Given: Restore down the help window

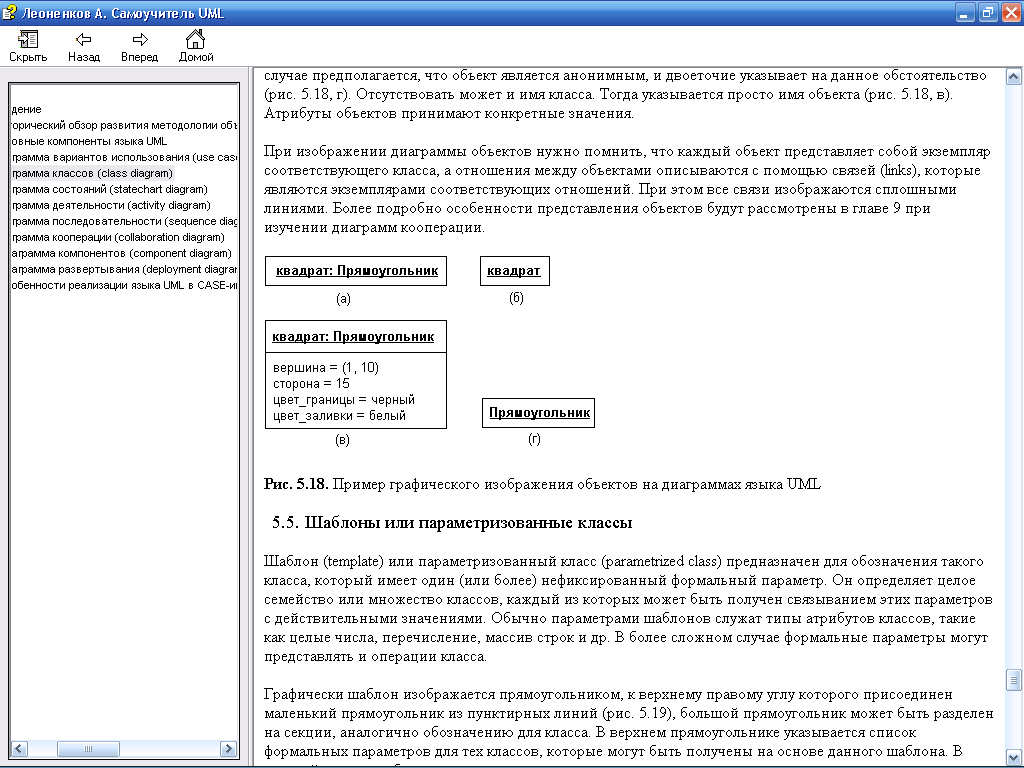Looking at the screenshot, I should [x=988, y=12].
